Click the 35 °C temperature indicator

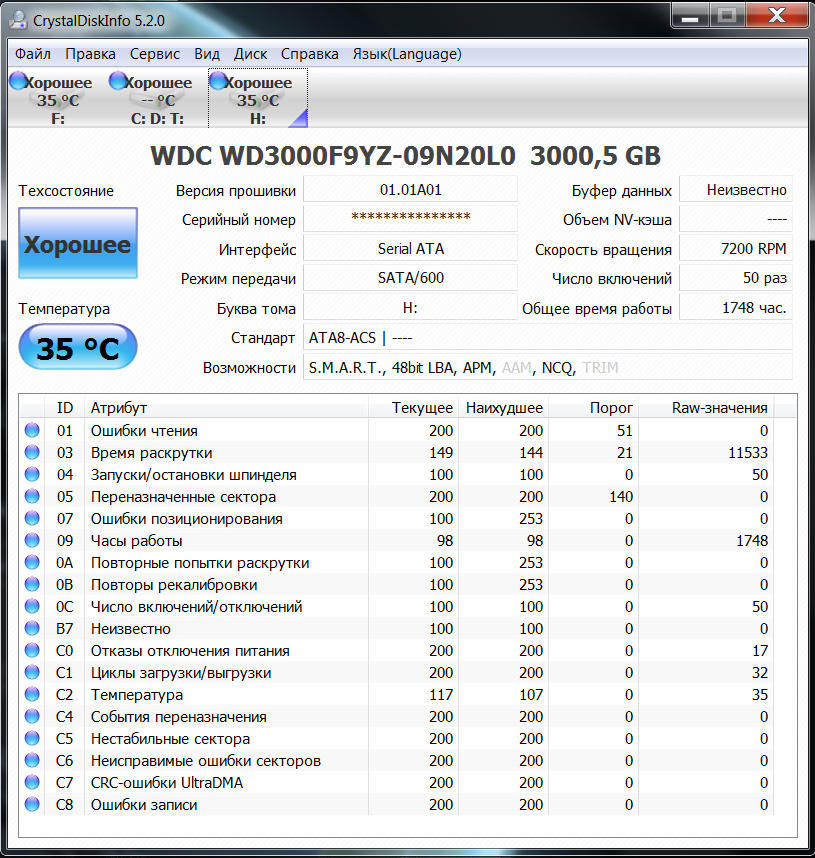[x=78, y=347]
